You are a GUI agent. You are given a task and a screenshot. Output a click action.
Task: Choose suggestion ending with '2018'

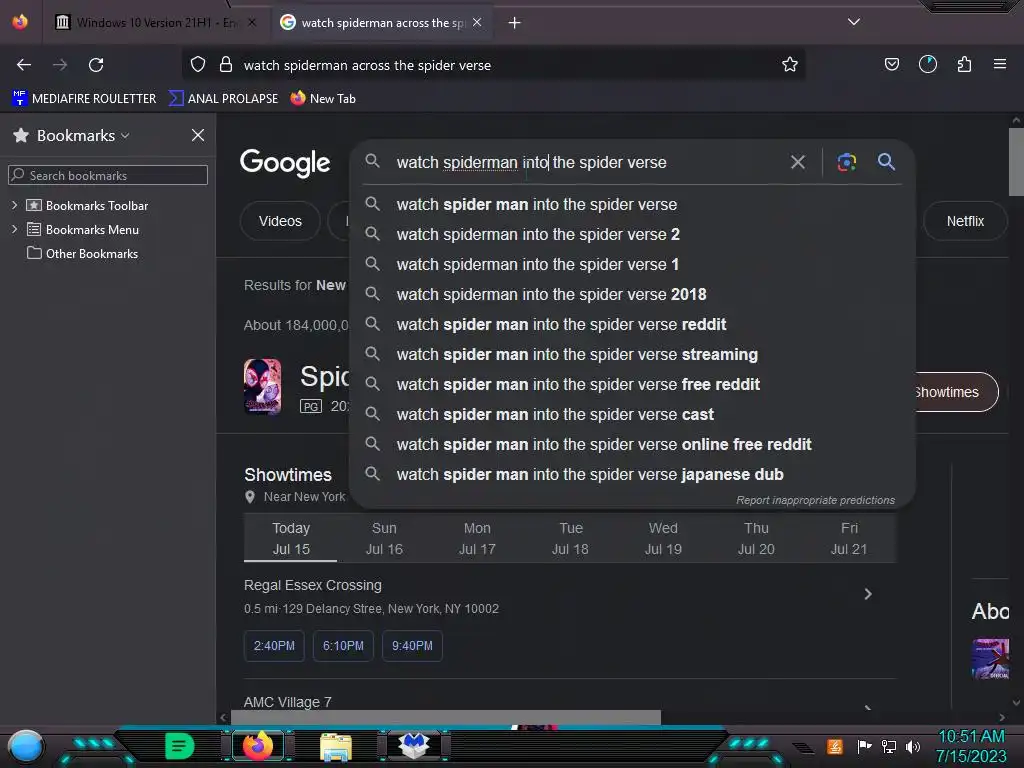pyautogui.click(x=632, y=295)
